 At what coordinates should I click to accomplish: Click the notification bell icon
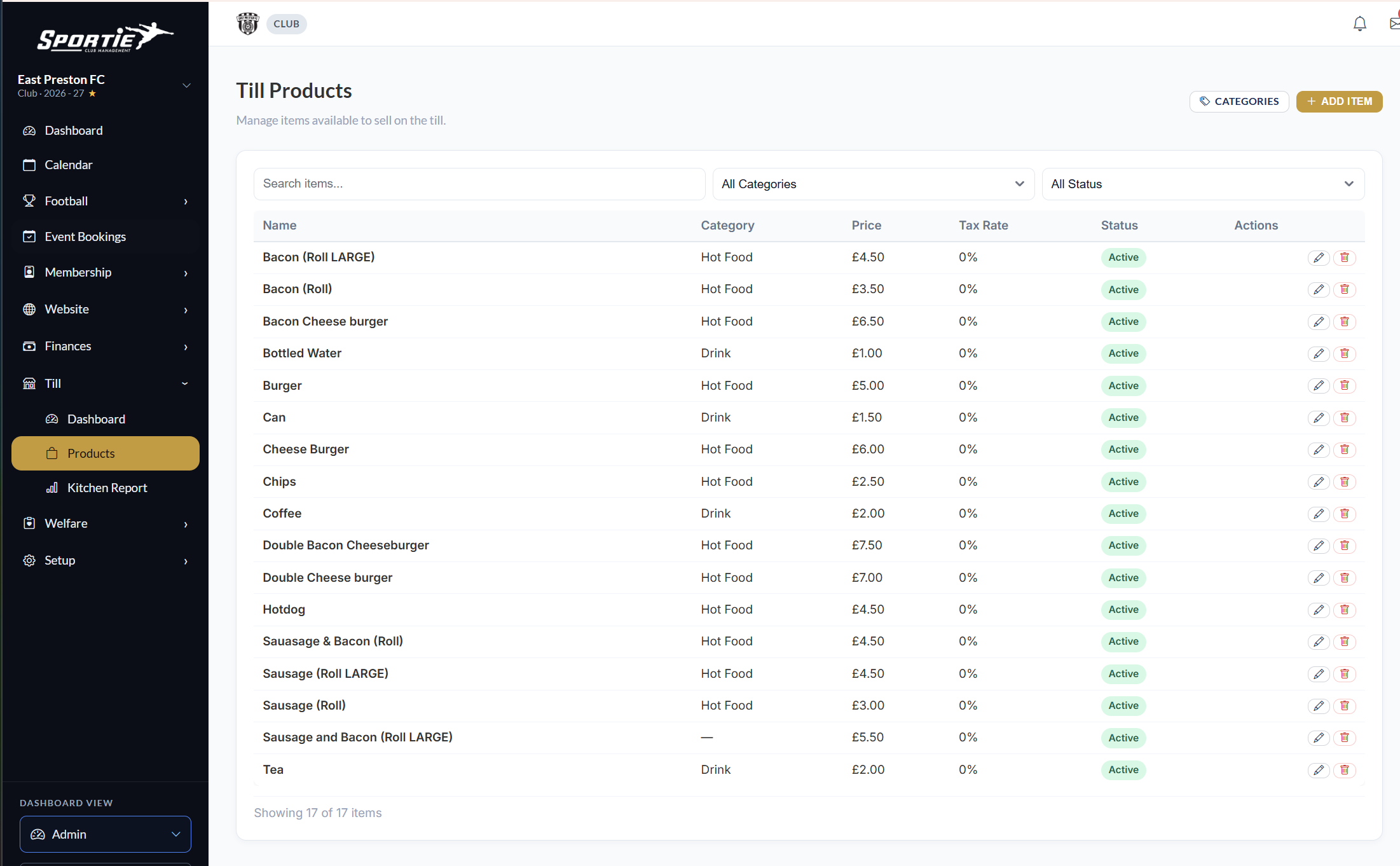pyautogui.click(x=1359, y=24)
